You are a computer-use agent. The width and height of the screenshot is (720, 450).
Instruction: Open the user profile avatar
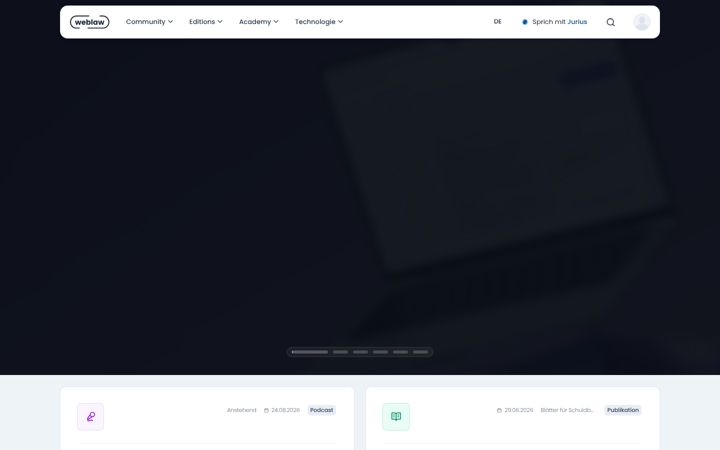pos(641,22)
